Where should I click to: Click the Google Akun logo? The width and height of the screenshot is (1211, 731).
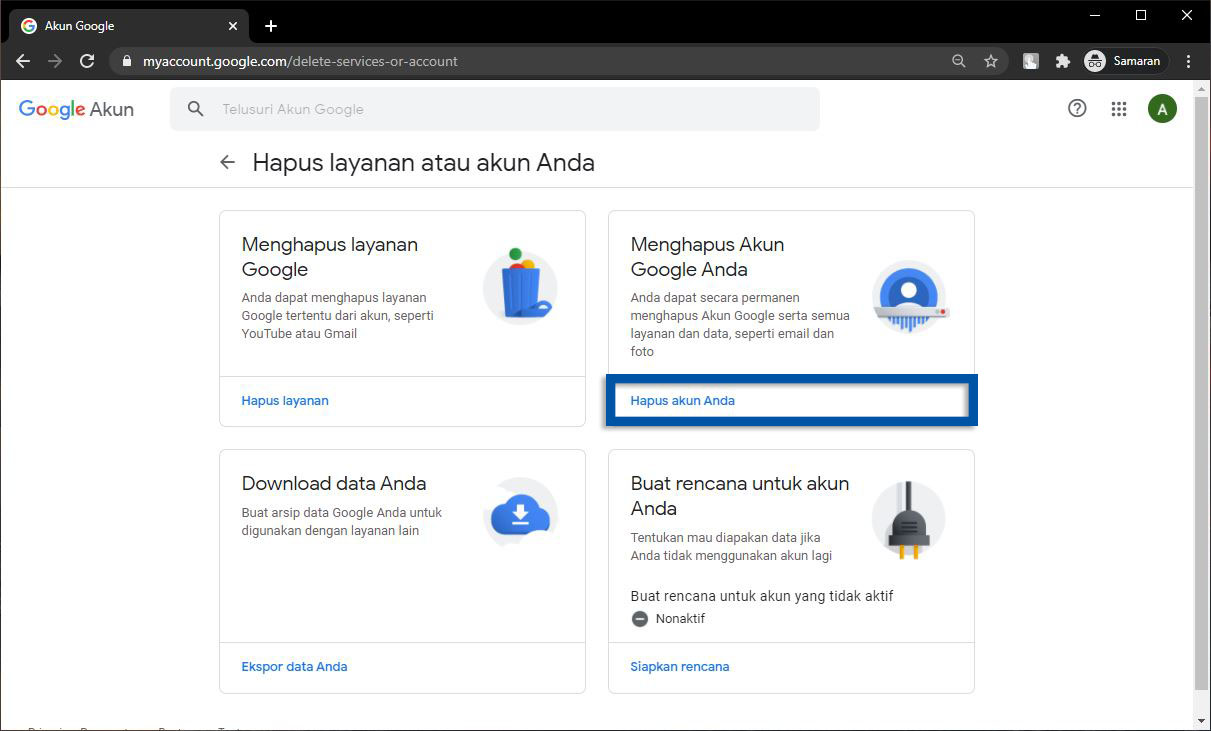point(76,109)
